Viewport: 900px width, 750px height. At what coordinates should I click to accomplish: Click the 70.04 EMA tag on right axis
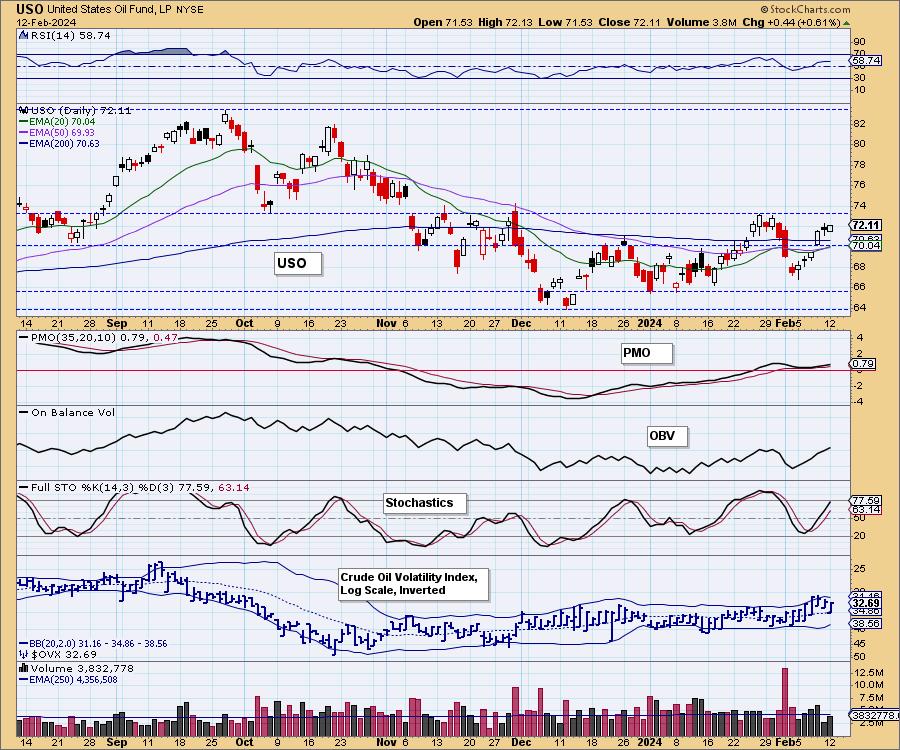867,246
